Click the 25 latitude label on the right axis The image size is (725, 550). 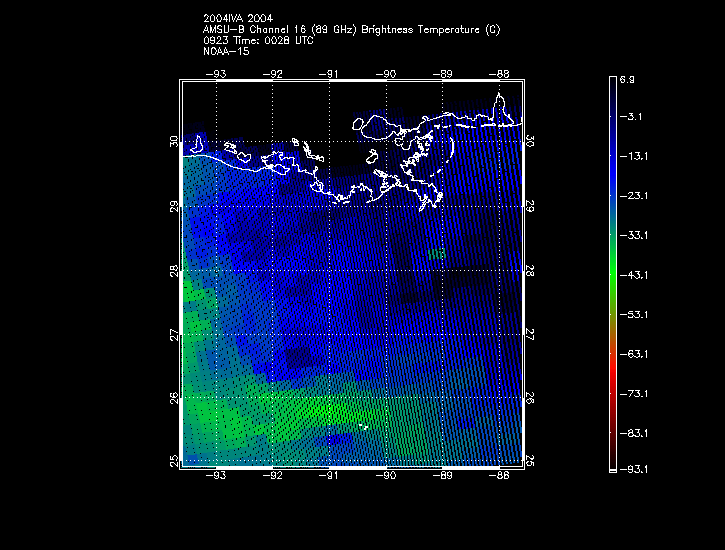click(530, 461)
